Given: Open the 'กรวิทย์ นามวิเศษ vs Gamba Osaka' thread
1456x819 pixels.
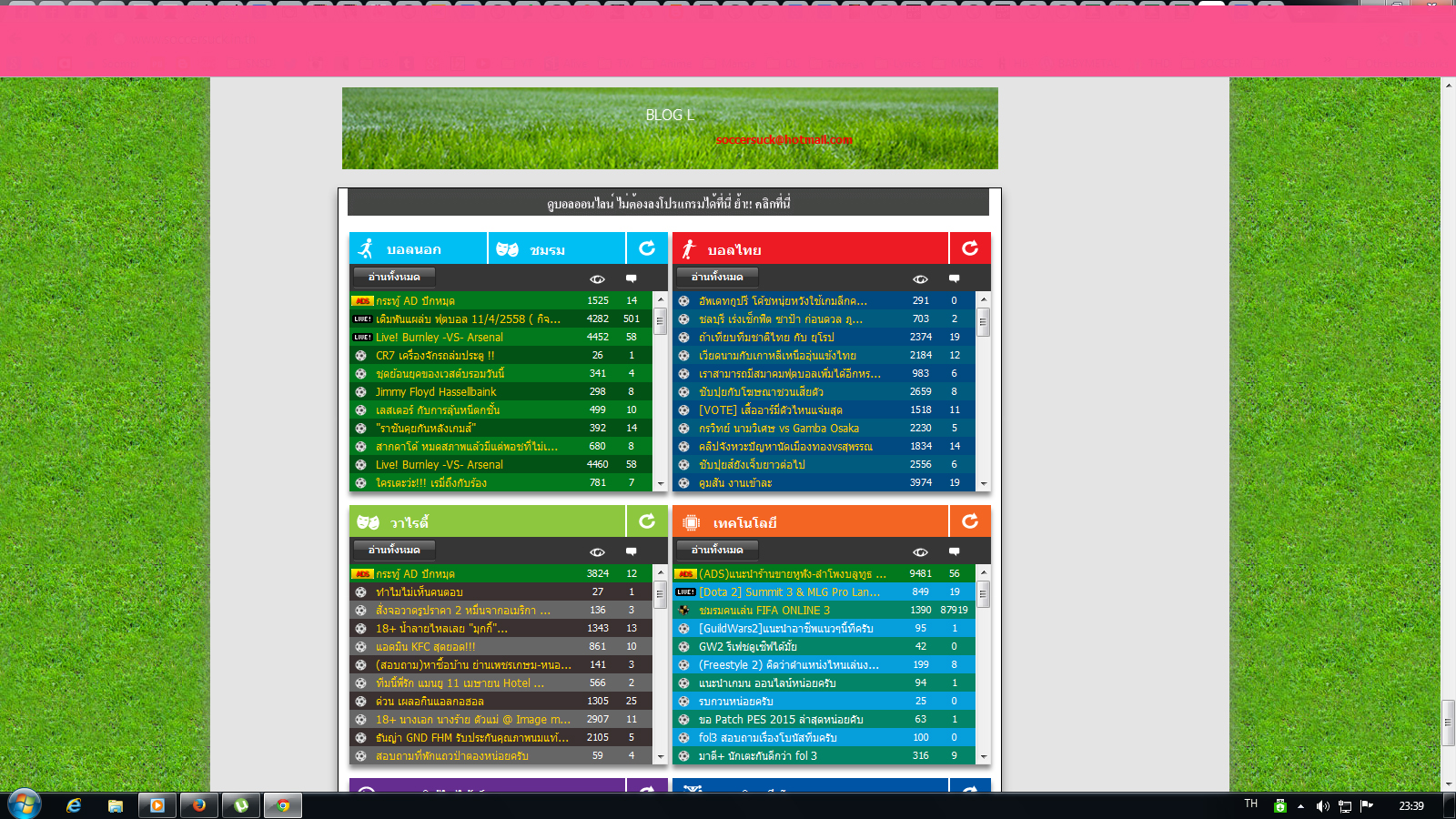Looking at the screenshot, I should pyautogui.click(x=779, y=428).
